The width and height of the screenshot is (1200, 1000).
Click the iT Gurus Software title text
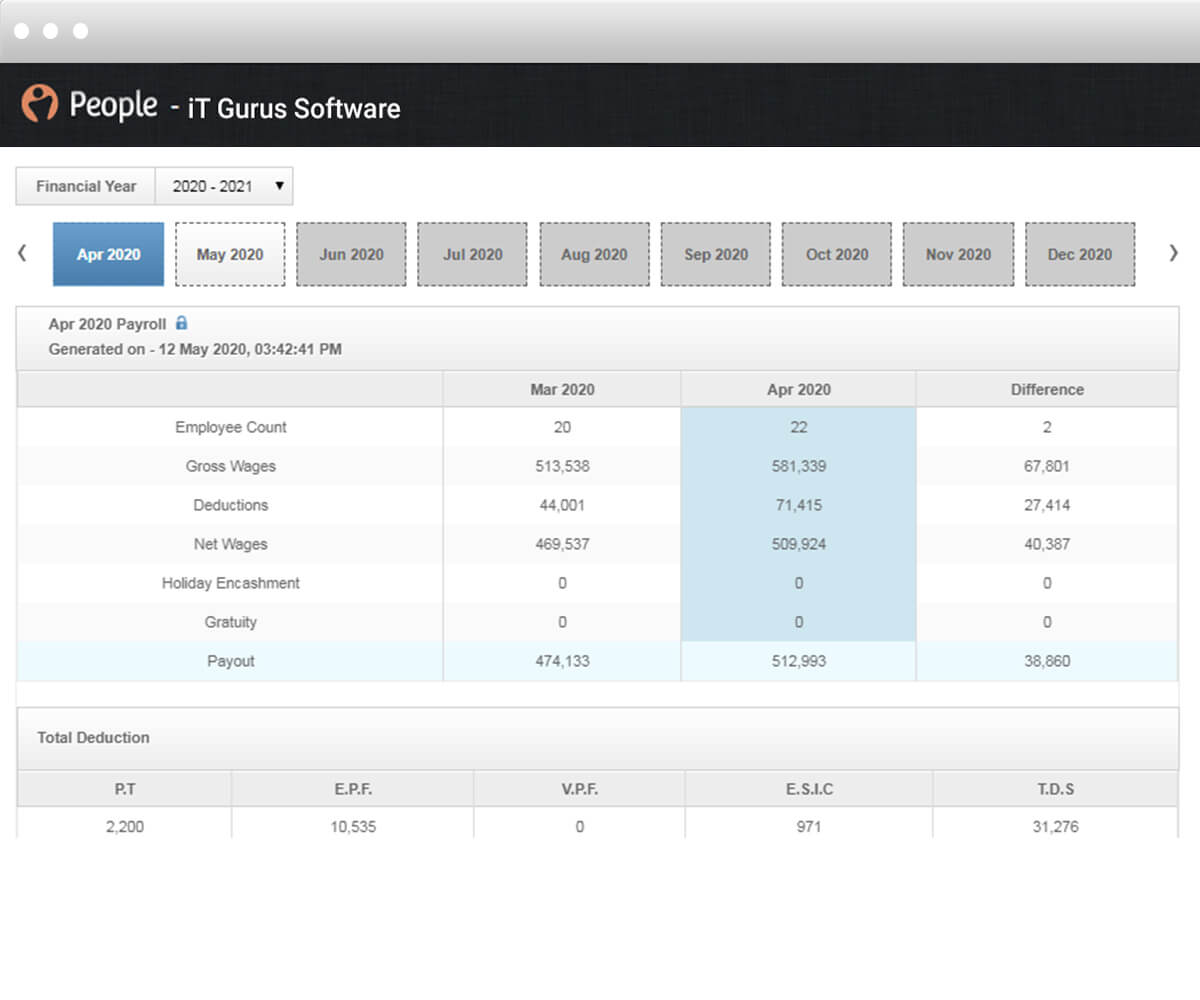point(294,108)
